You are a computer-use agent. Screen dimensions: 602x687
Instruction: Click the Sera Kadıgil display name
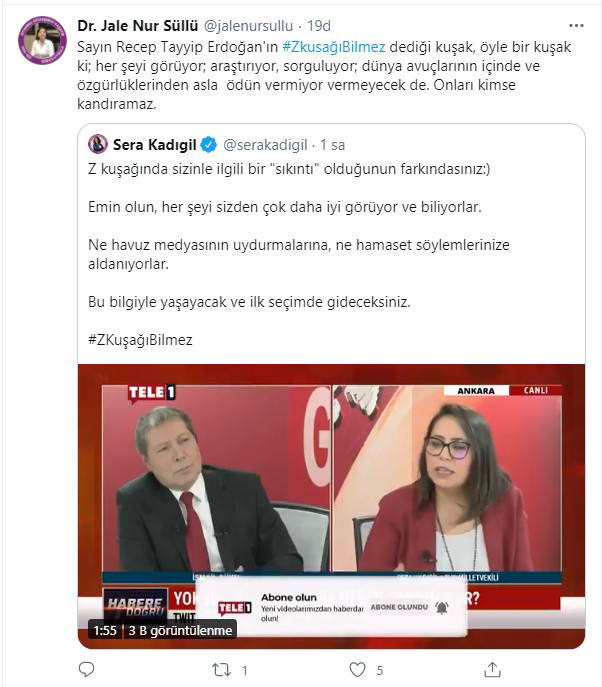(x=154, y=145)
